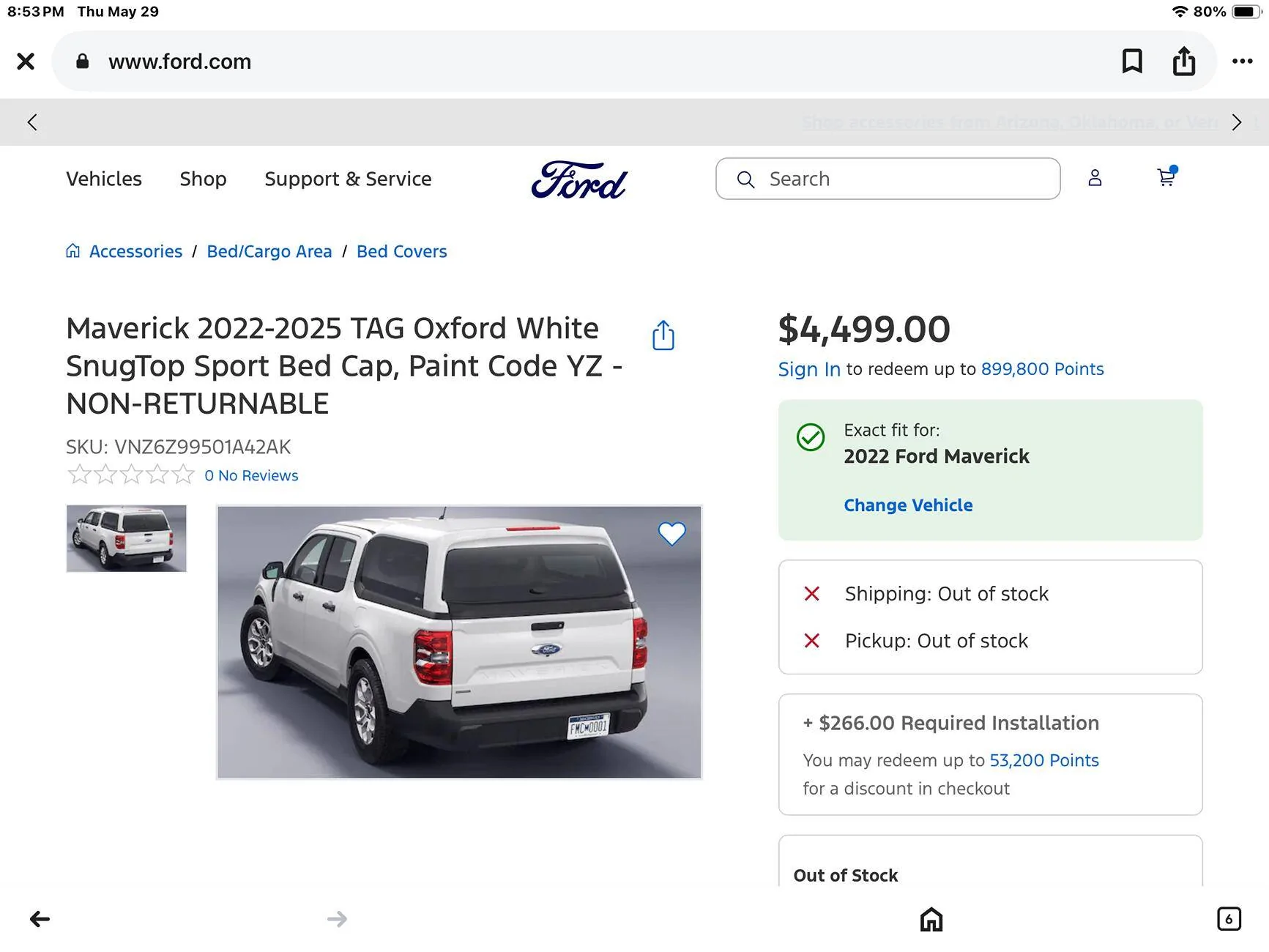Image resolution: width=1269 pixels, height=952 pixels.
Task: Share this product via share icon
Action: [x=663, y=335]
